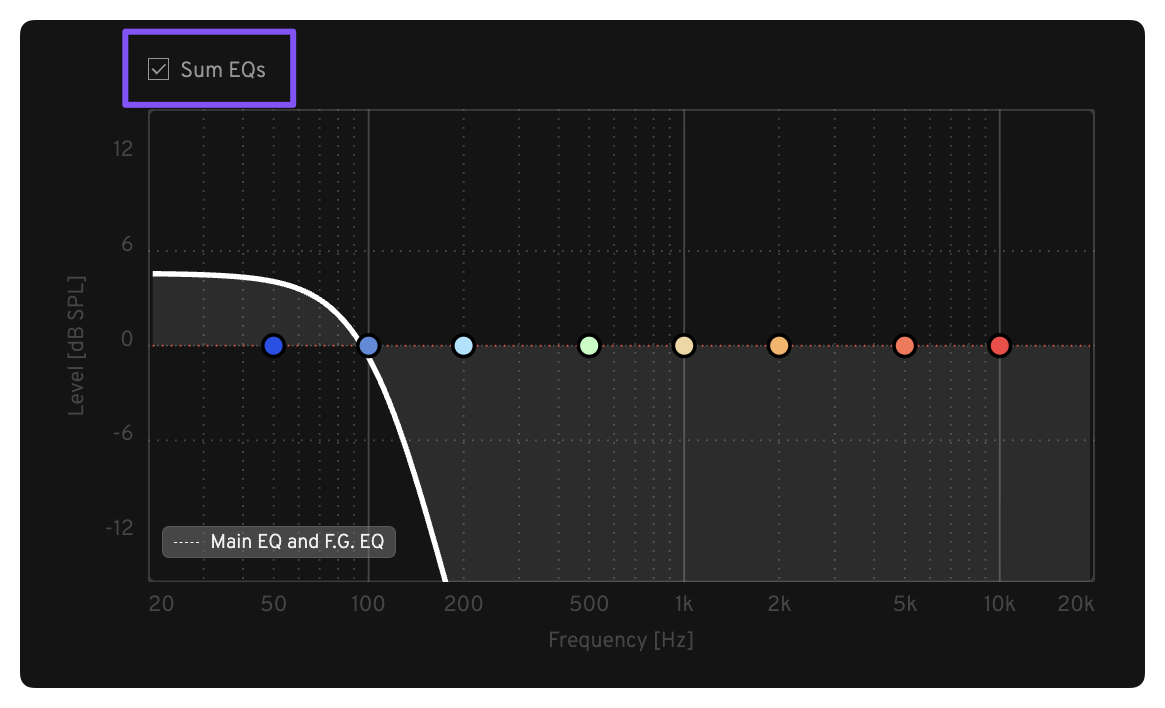Uncheck the Sum EQs checkbox
1165x708 pixels.
coord(158,69)
